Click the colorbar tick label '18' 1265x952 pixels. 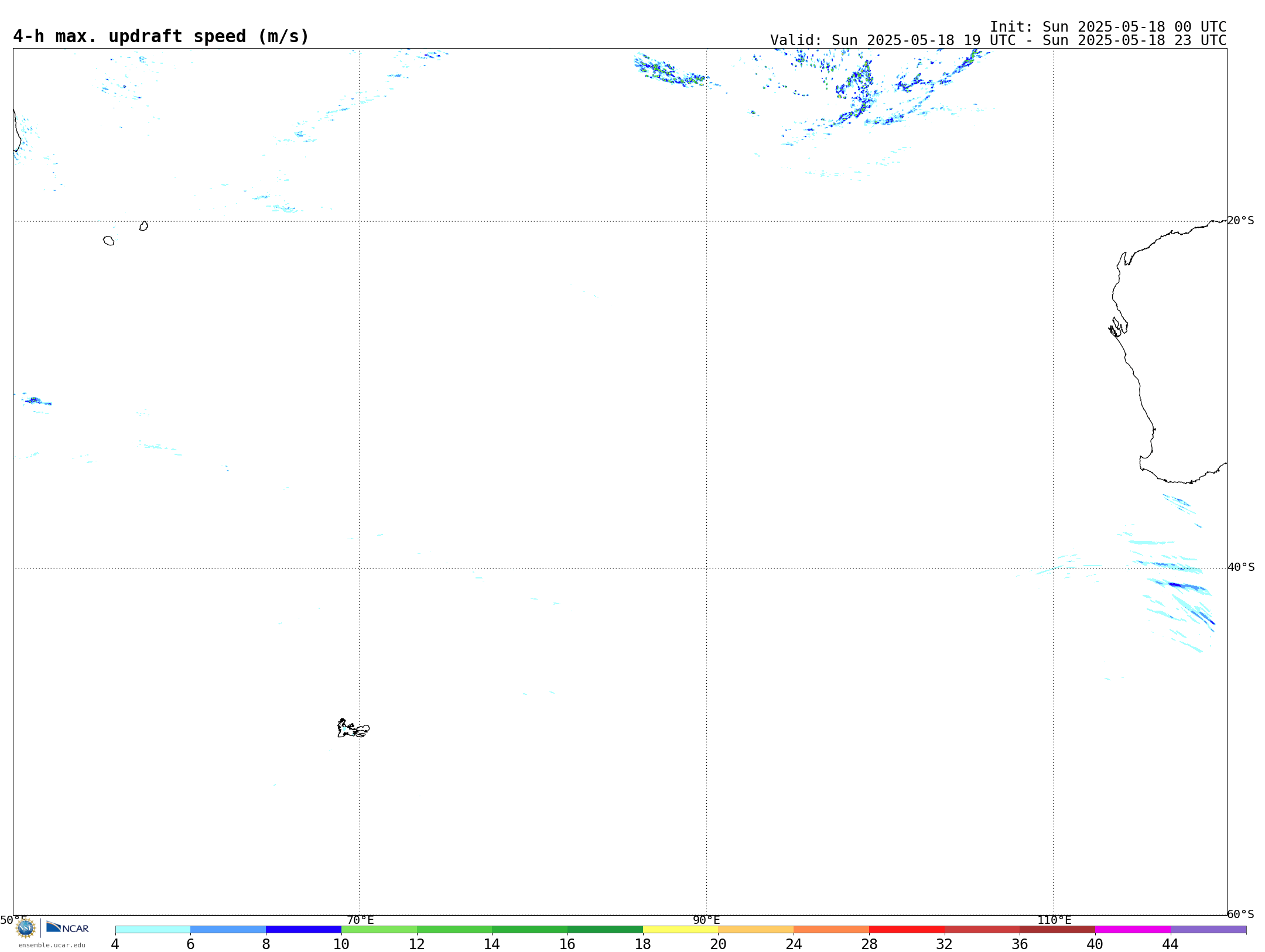pos(643,944)
